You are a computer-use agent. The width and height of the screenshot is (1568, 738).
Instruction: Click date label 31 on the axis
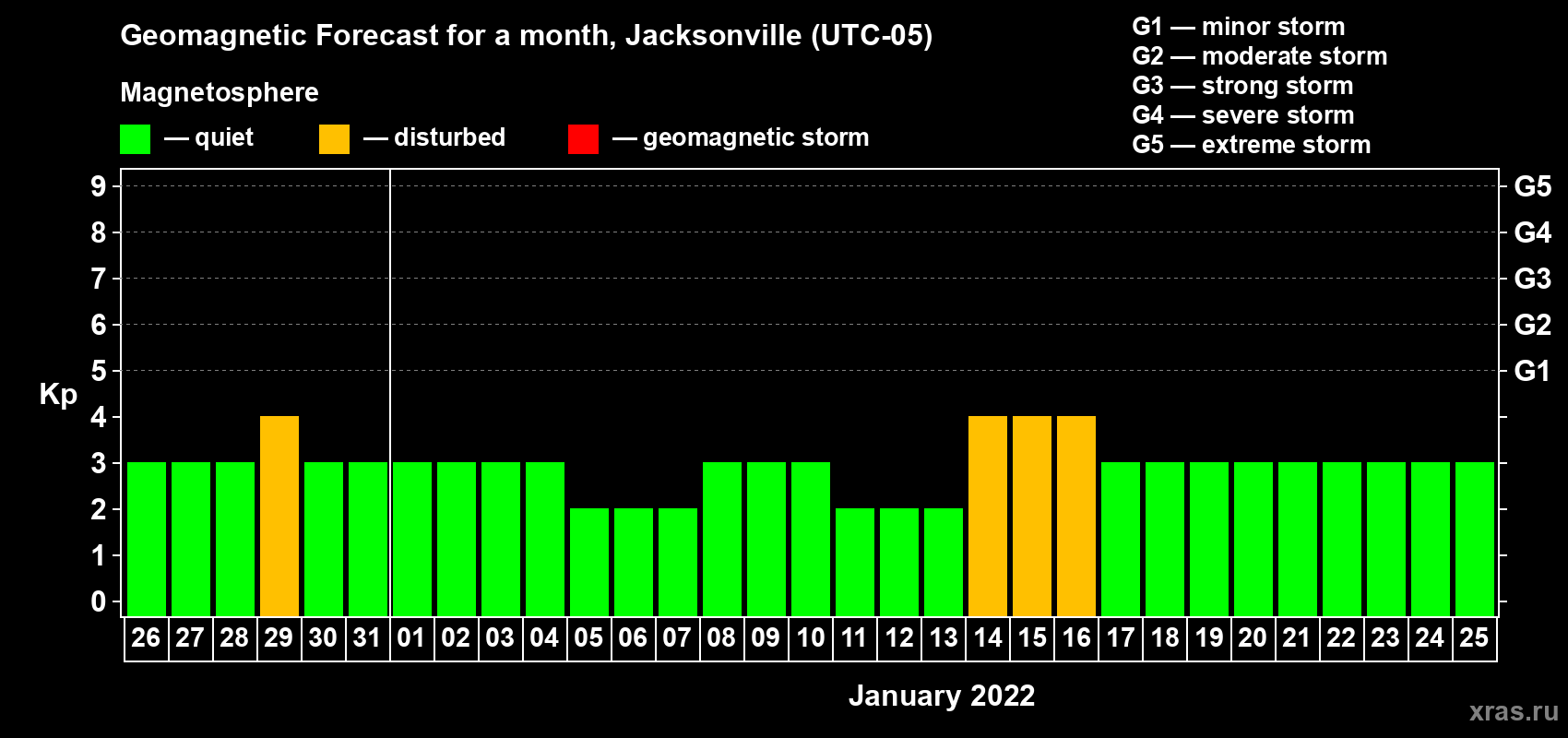pyautogui.click(x=367, y=637)
